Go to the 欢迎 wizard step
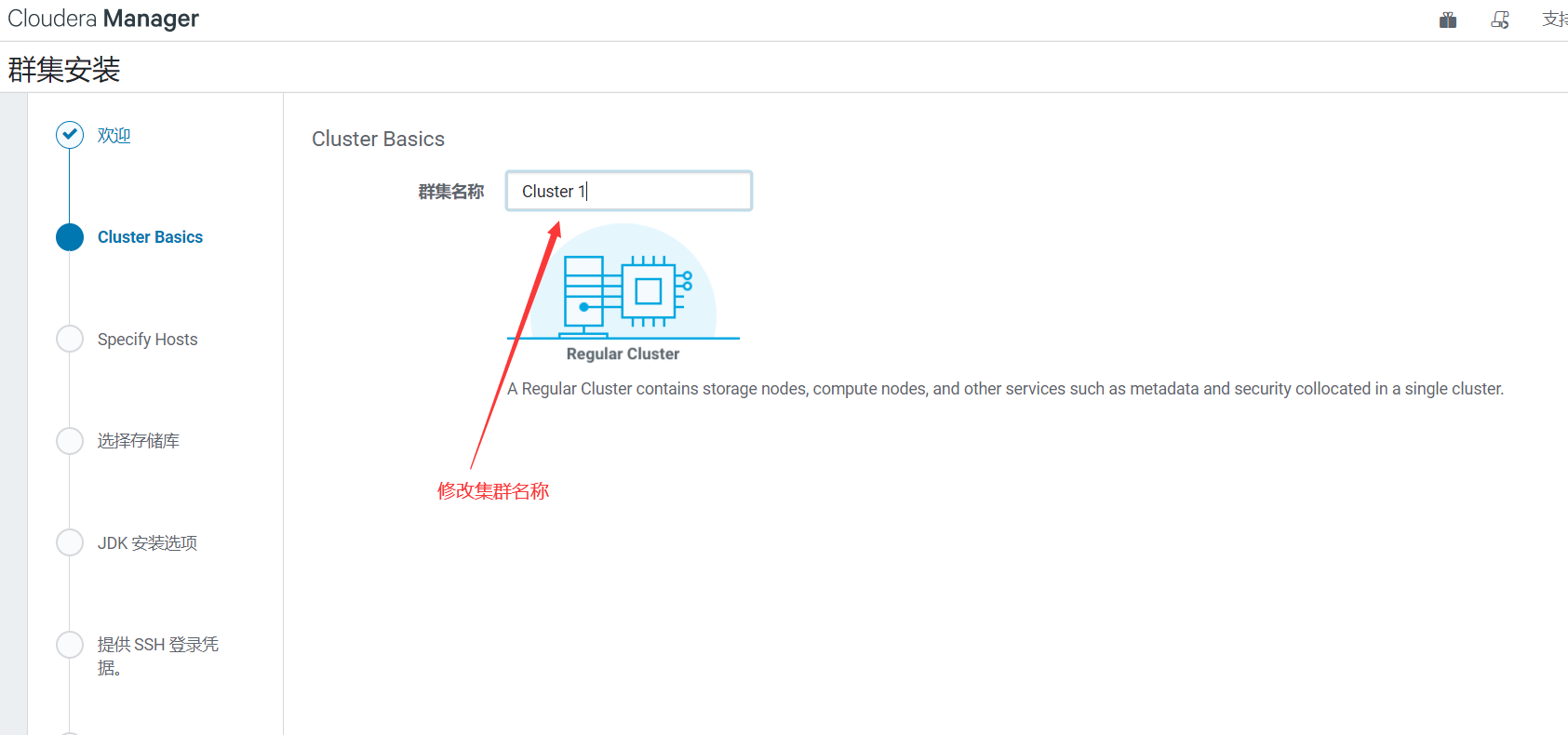The image size is (1568, 735). pyautogui.click(x=114, y=136)
